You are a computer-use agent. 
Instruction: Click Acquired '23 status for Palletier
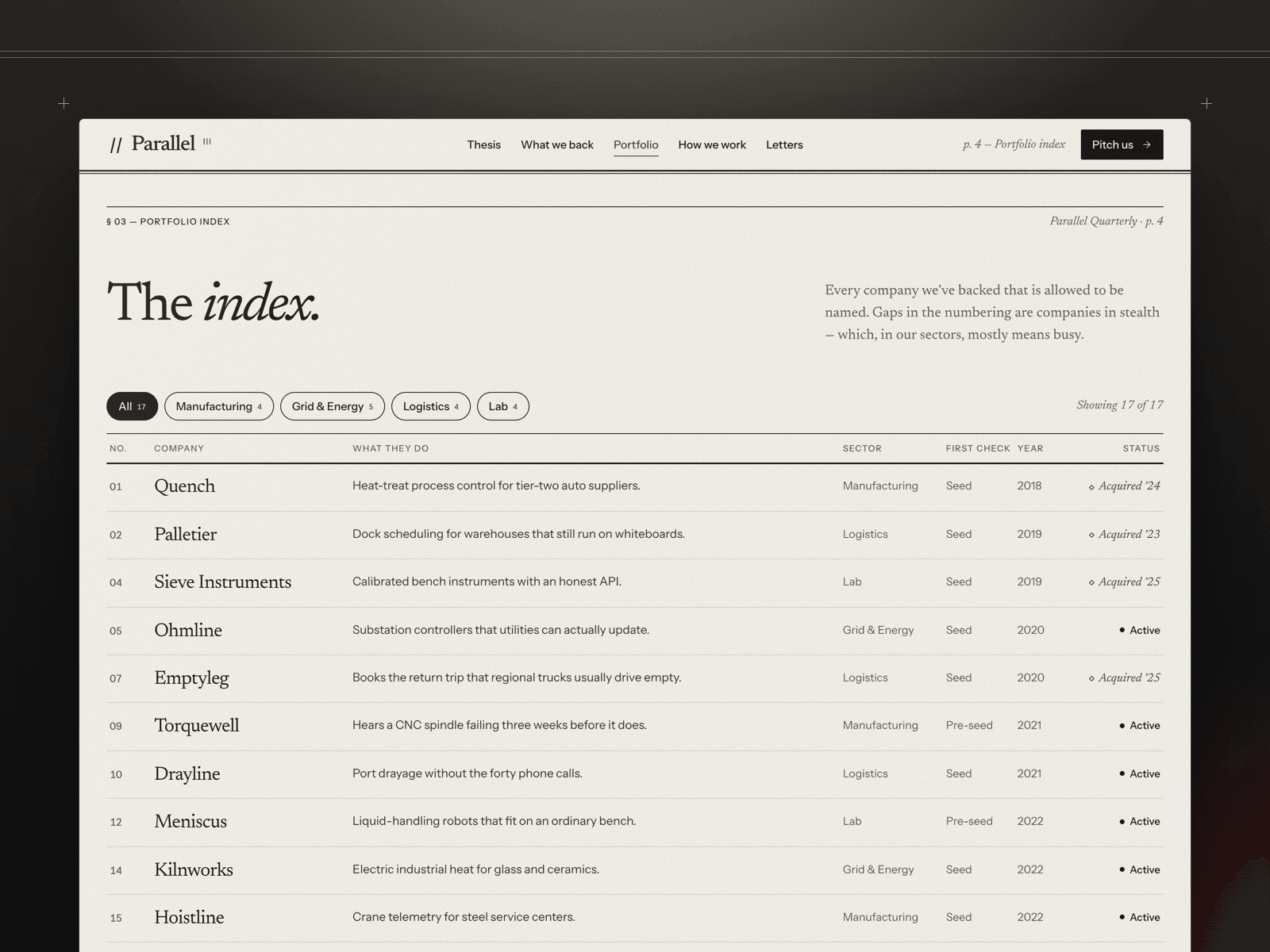click(x=1124, y=534)
